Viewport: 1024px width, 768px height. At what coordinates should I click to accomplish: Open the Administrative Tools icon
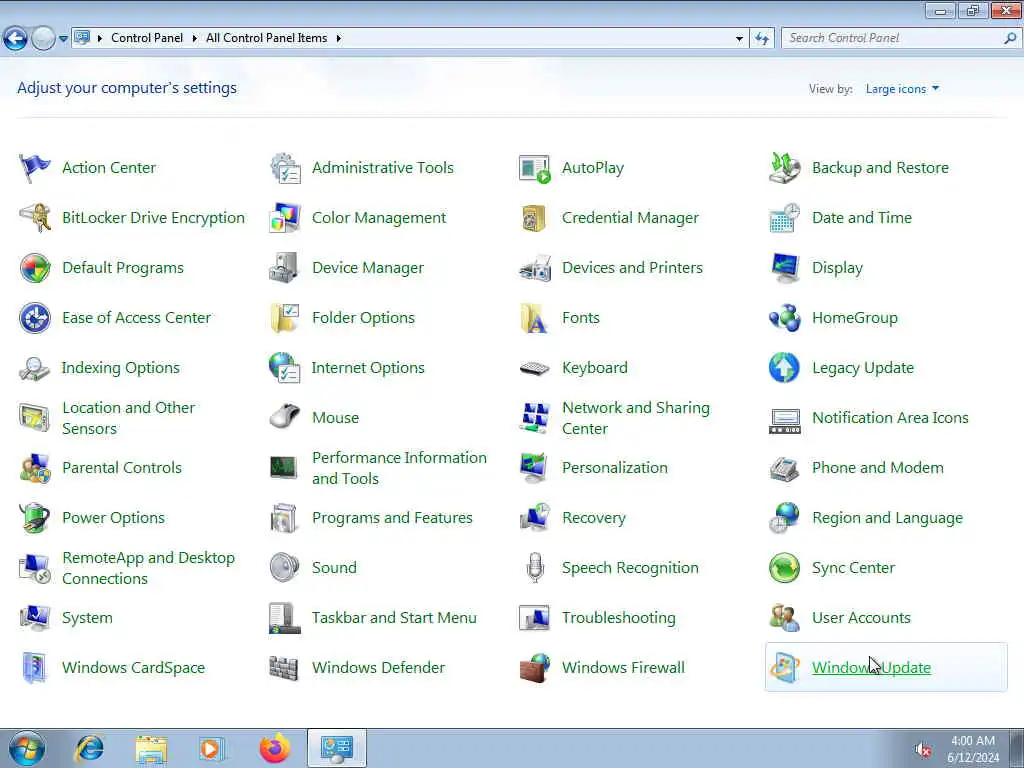(285, 168)
